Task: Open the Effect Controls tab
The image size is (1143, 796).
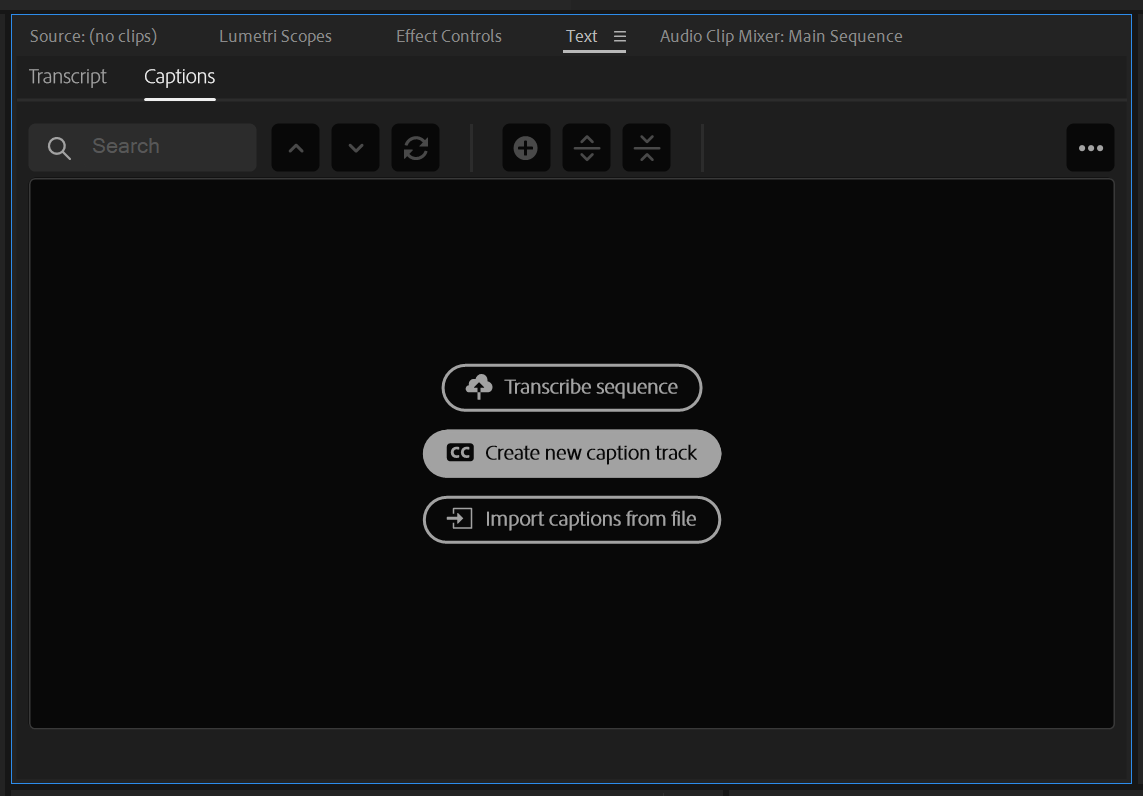Action: [x=448, y=36]
